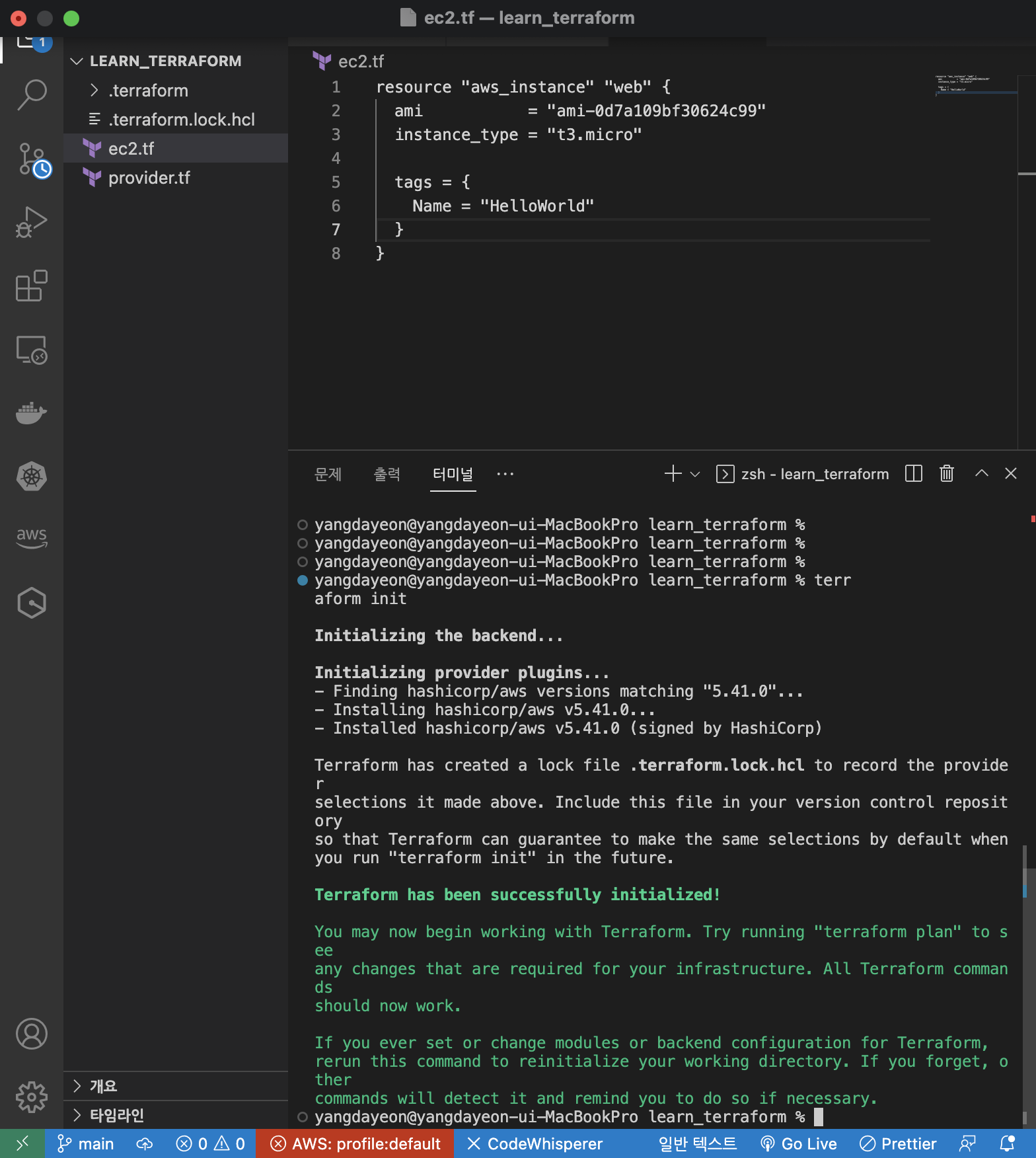Open the Extensions view
Image resolution: width=1036 pixels, height=1158 pixels.
[x=32, y=286]
